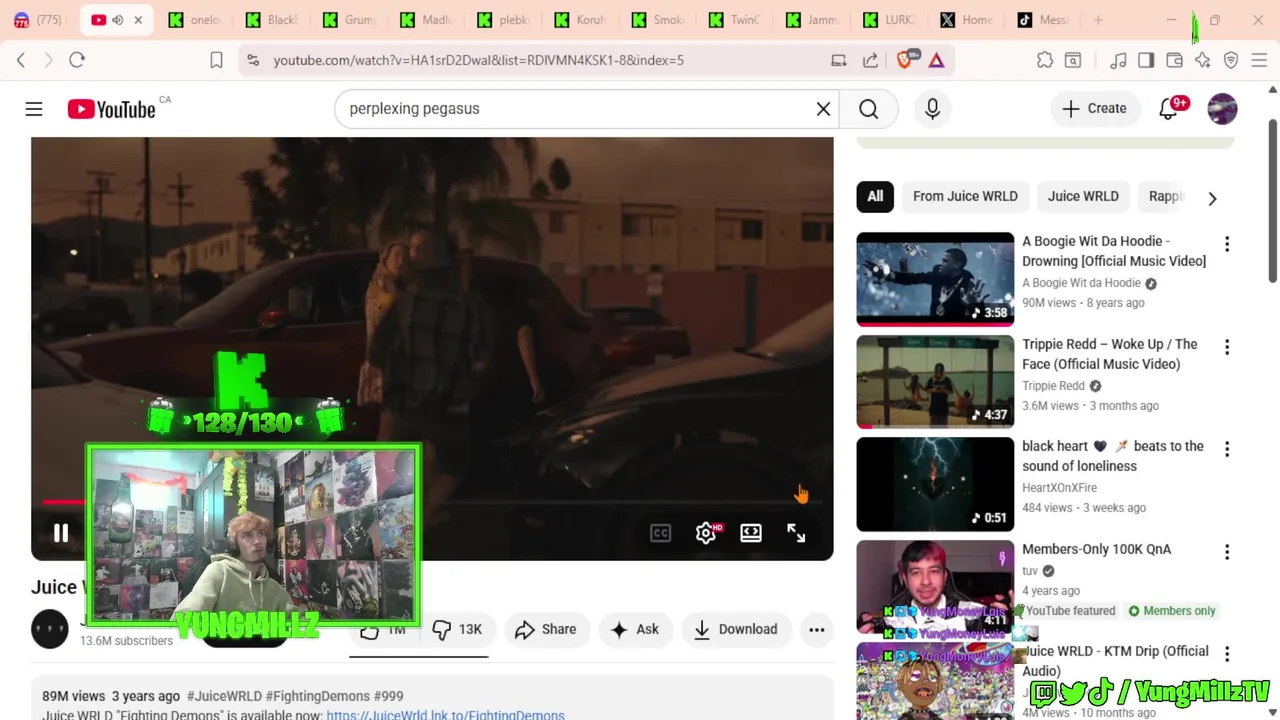Open Leo AI sparkle icon in toolbar

coord(1203,60)
